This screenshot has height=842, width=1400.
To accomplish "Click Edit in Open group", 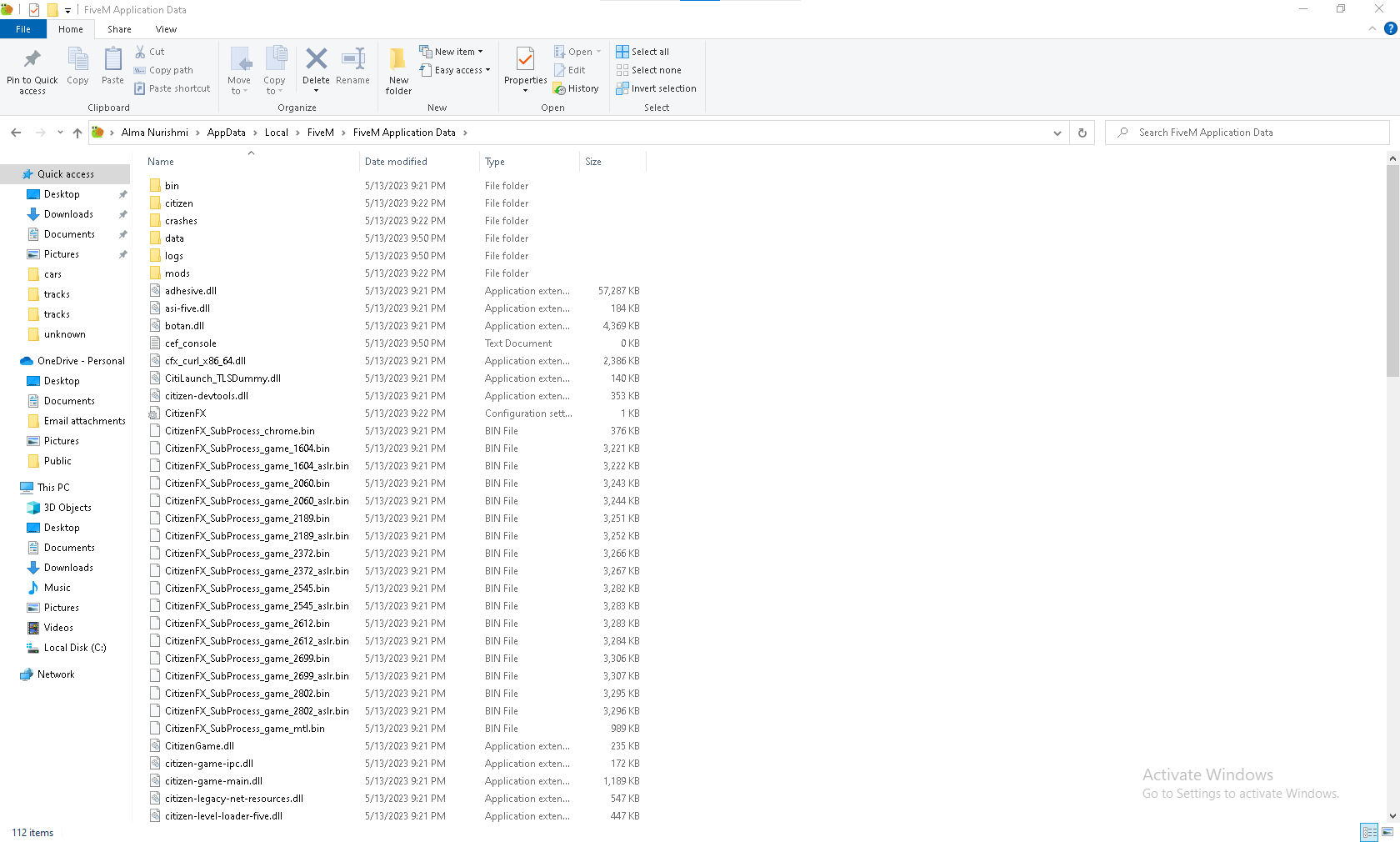I will click(570, 70).
